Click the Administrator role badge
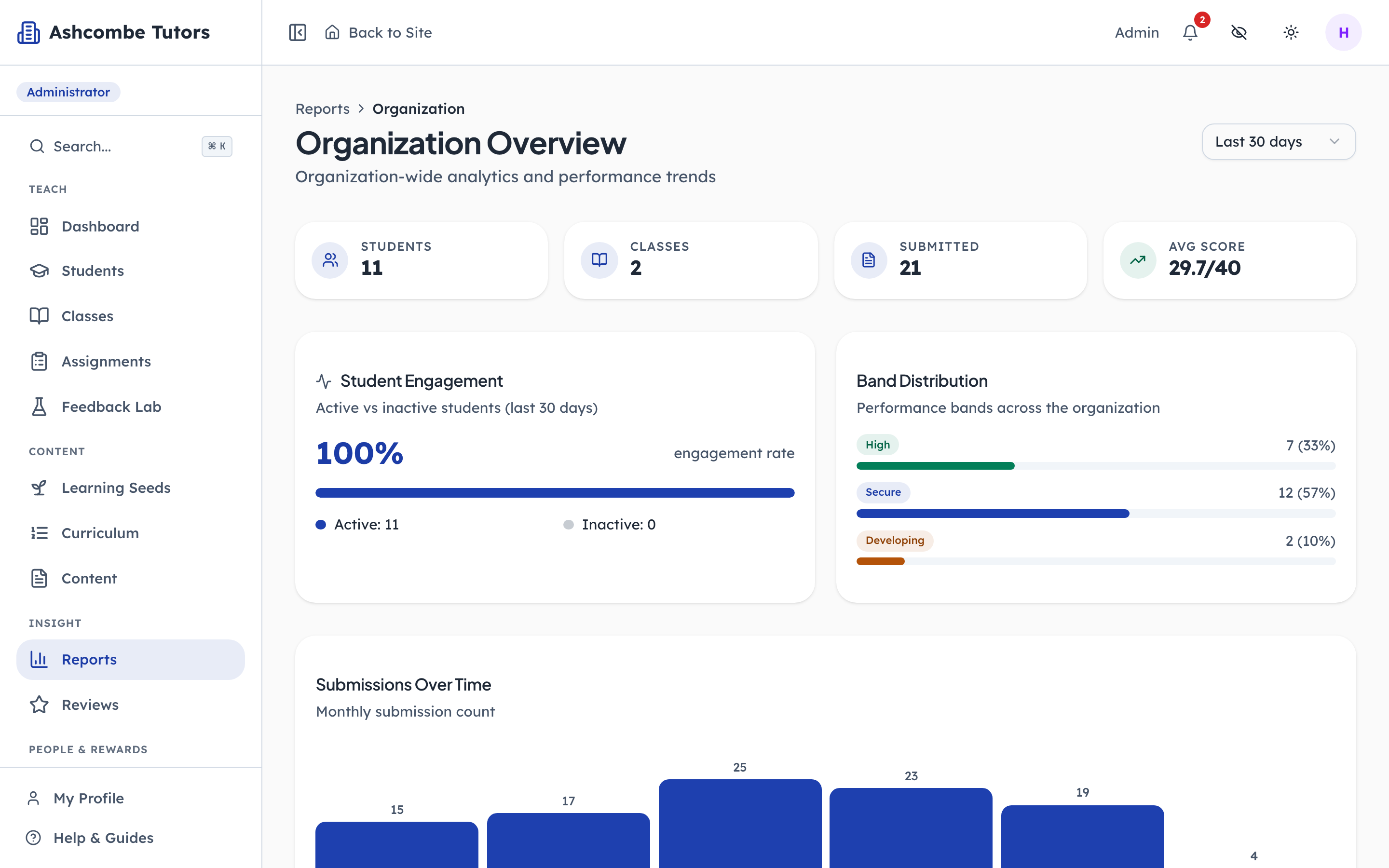This screenshot has height=868, width=1389. 68,92
